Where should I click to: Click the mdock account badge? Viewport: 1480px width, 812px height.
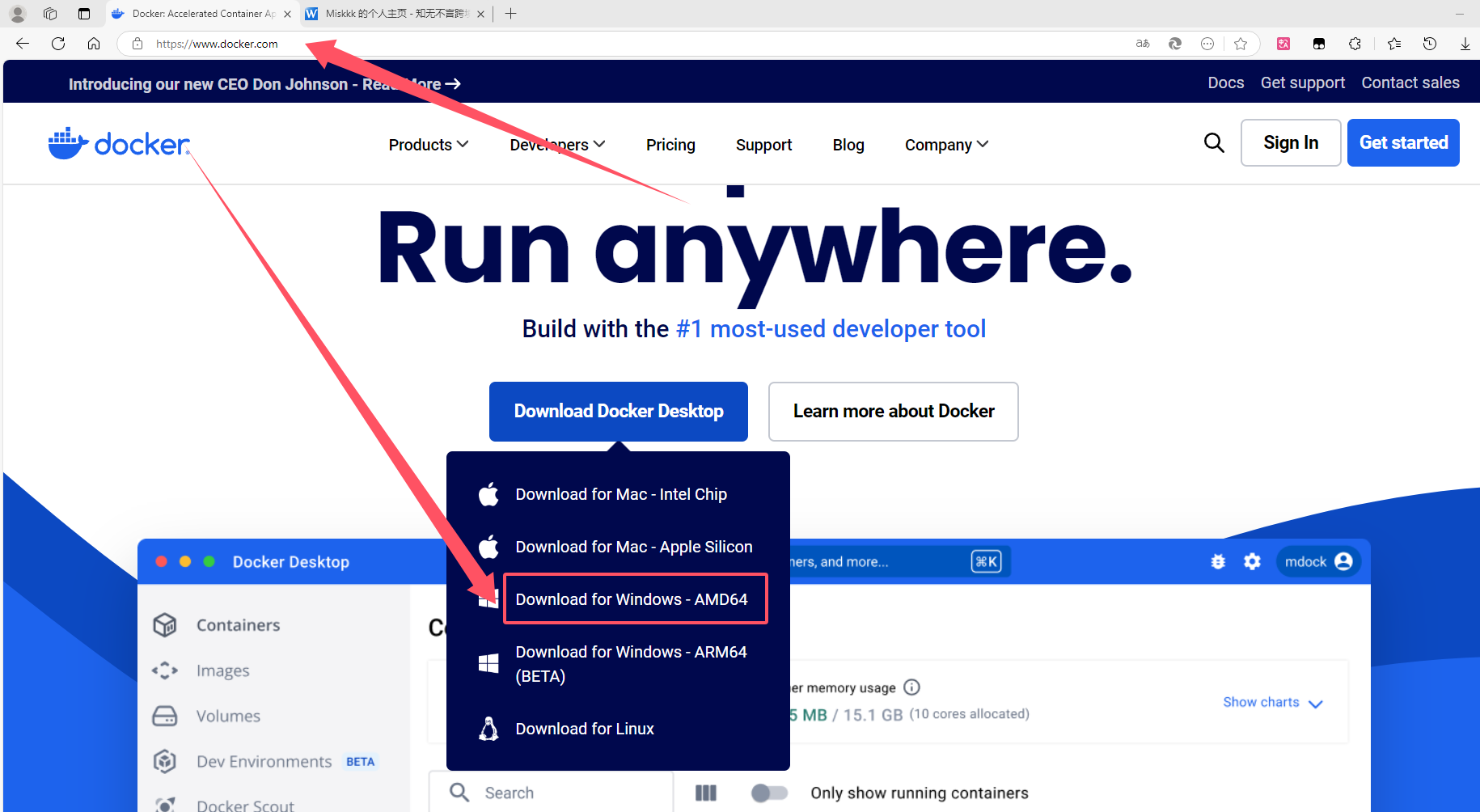click(x=1318, y=561)
